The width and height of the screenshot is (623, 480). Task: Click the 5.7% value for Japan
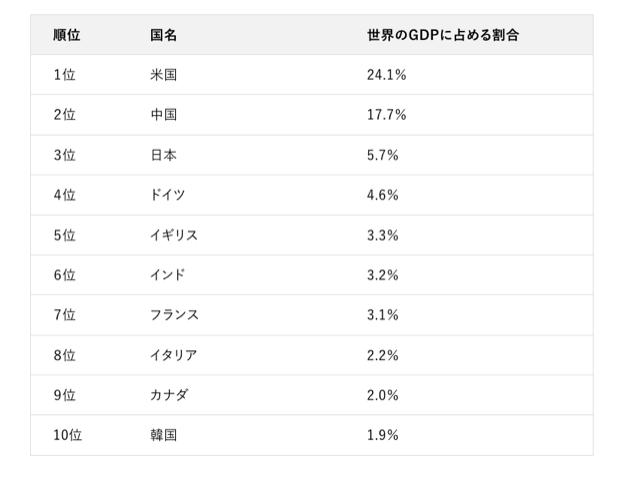point(383,155)
